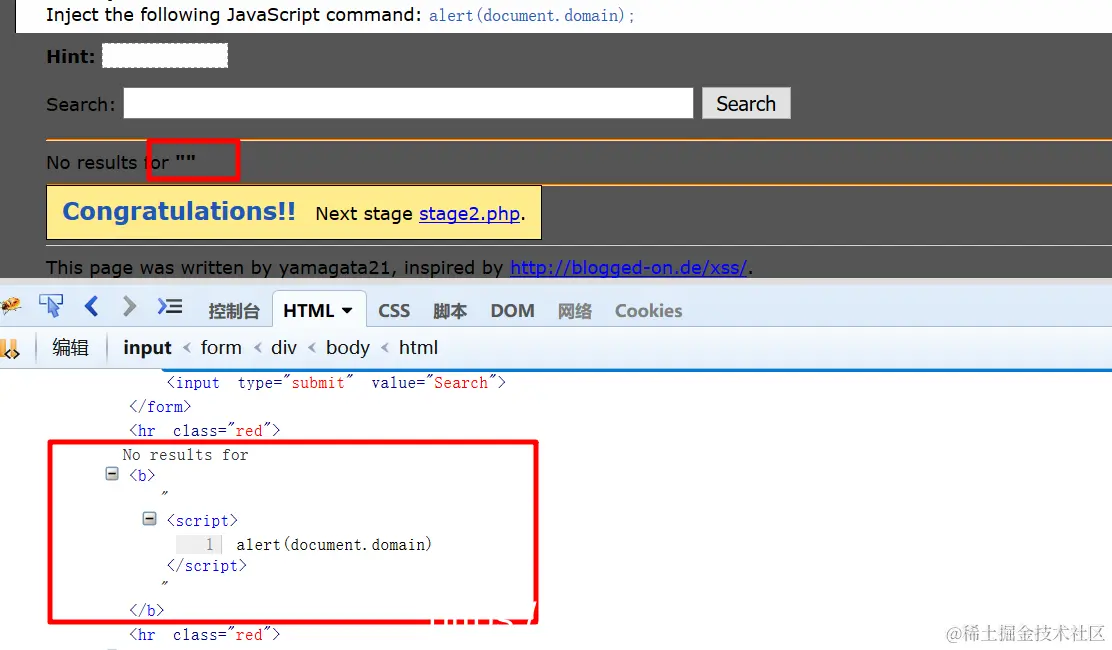Open the blogged-on.de/xss link
Image resolution: width=1112 pixels, height=650 pixels.
[628, 268]
